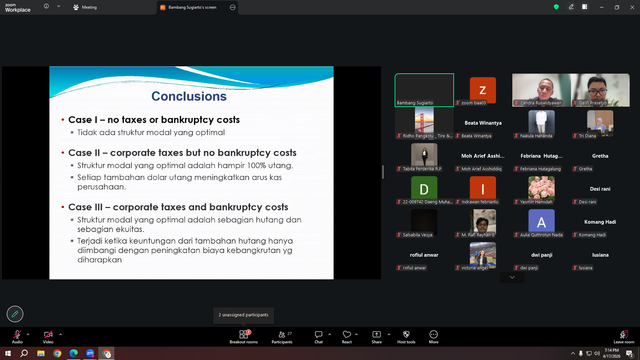The image size is (640, 360).
Task: Select M. Rafi Rayhan S tile
Action: click(x=483, y=222)
